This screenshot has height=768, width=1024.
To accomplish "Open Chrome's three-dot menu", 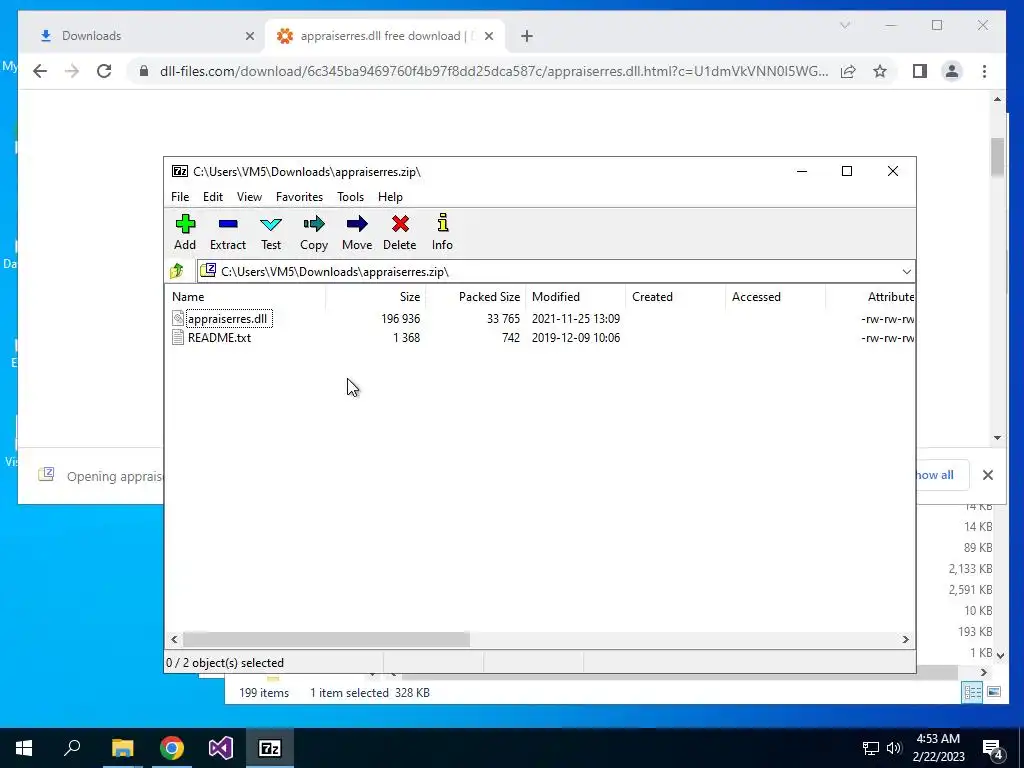I will [984, 71].
